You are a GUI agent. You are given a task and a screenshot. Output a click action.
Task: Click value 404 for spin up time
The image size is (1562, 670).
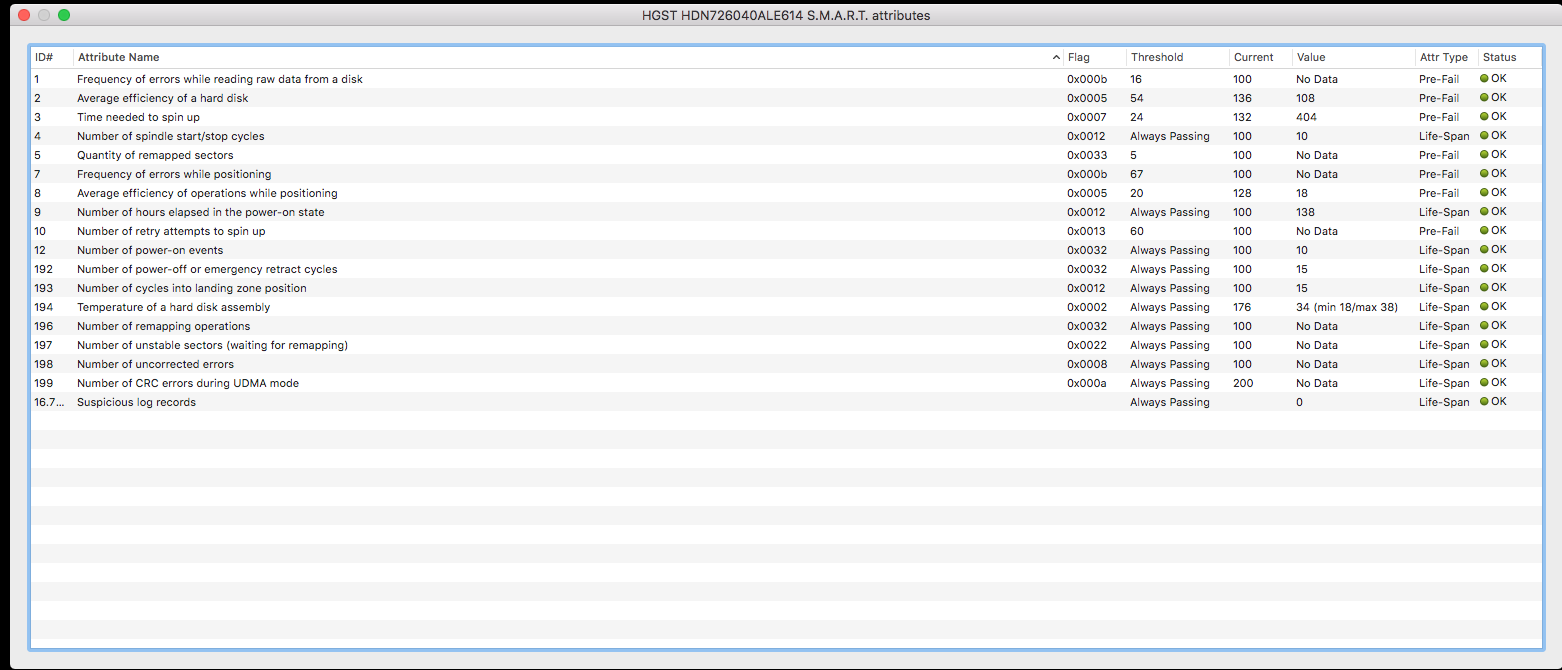pyautogui.click(x=1306, y=117)
